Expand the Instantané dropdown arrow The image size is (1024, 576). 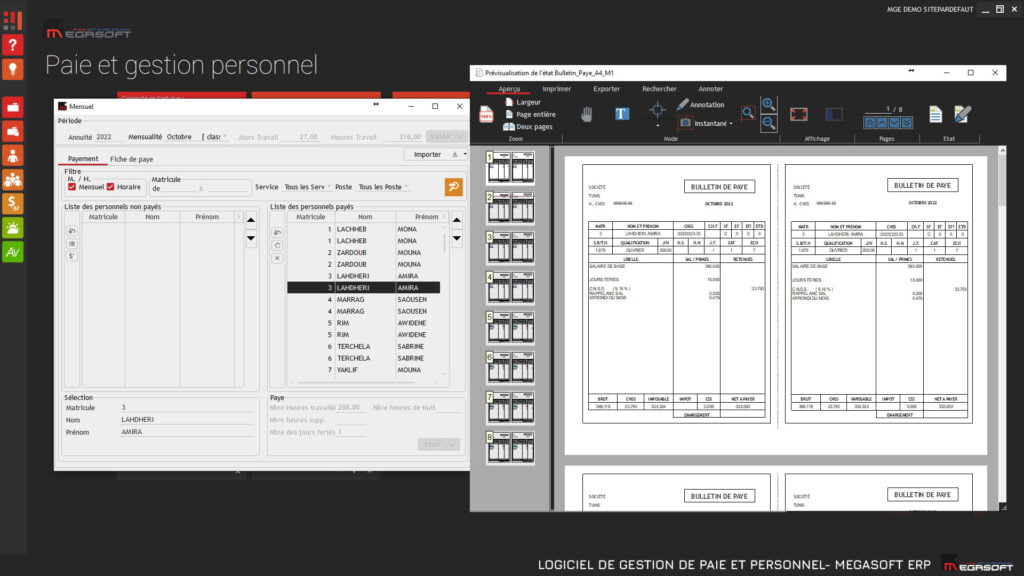click(731, 123)
